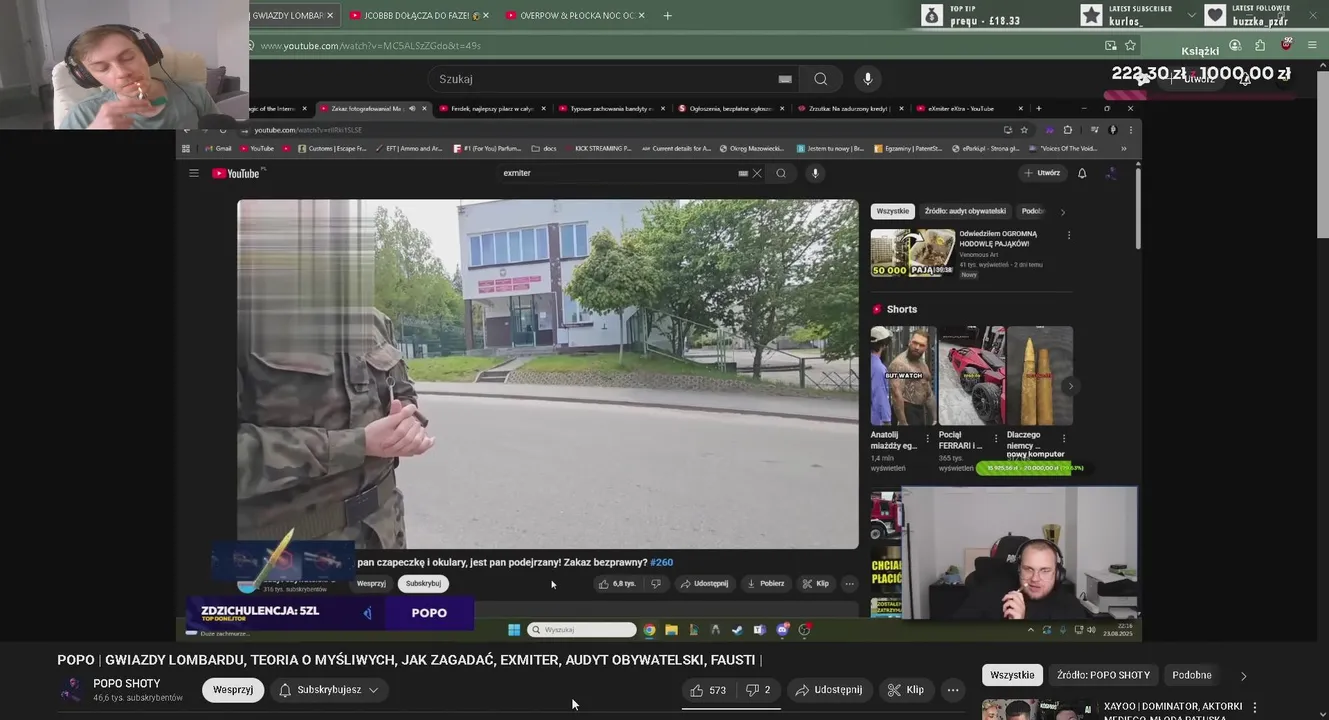Switch to the OVERPOW & PŁOCKA NOC tab
The height and width of the screenshot is (720, 1329).
point(575,15)
